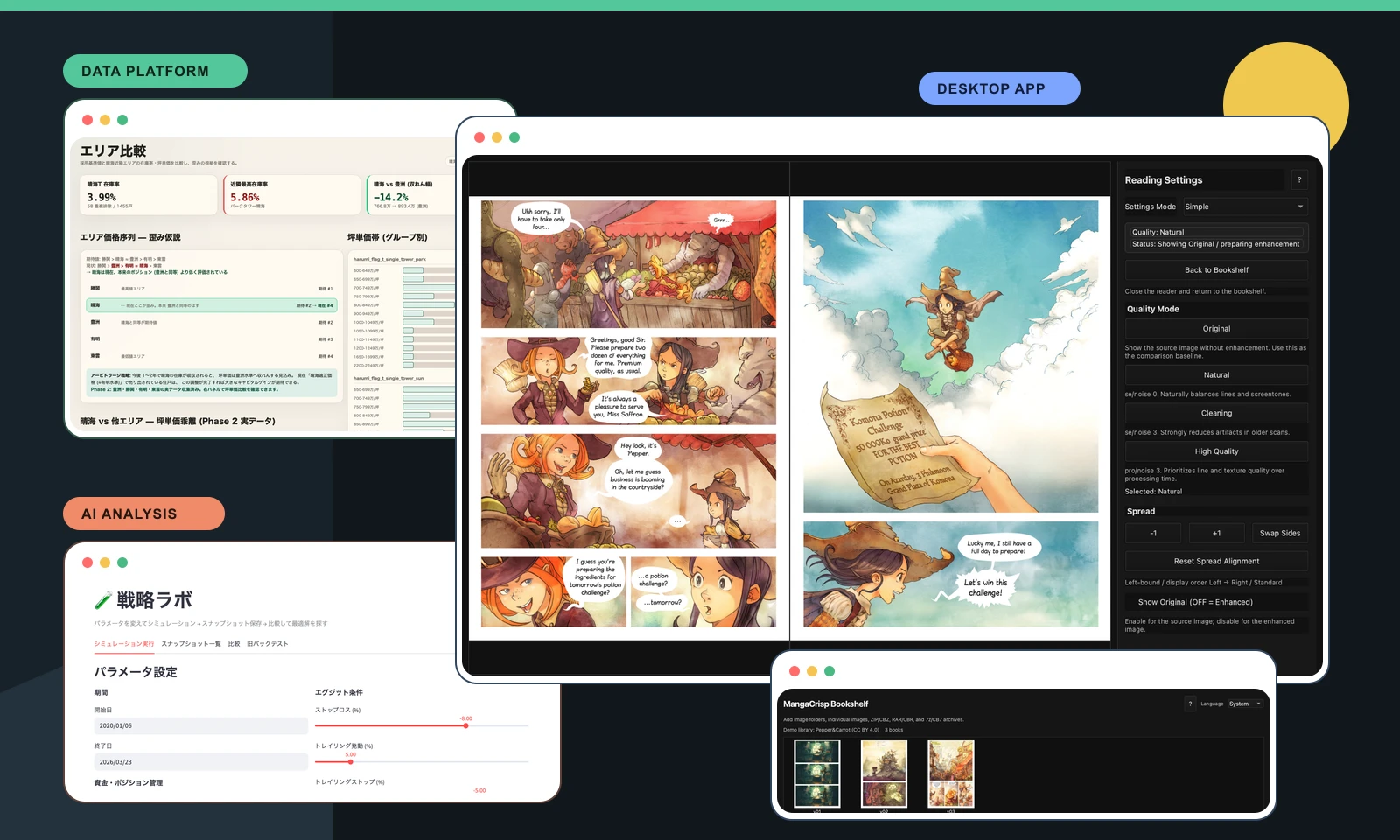This screenshot has width=1400, height=840.
Task: Click the DESKTOP APP pill label
Action: [999, 88]
